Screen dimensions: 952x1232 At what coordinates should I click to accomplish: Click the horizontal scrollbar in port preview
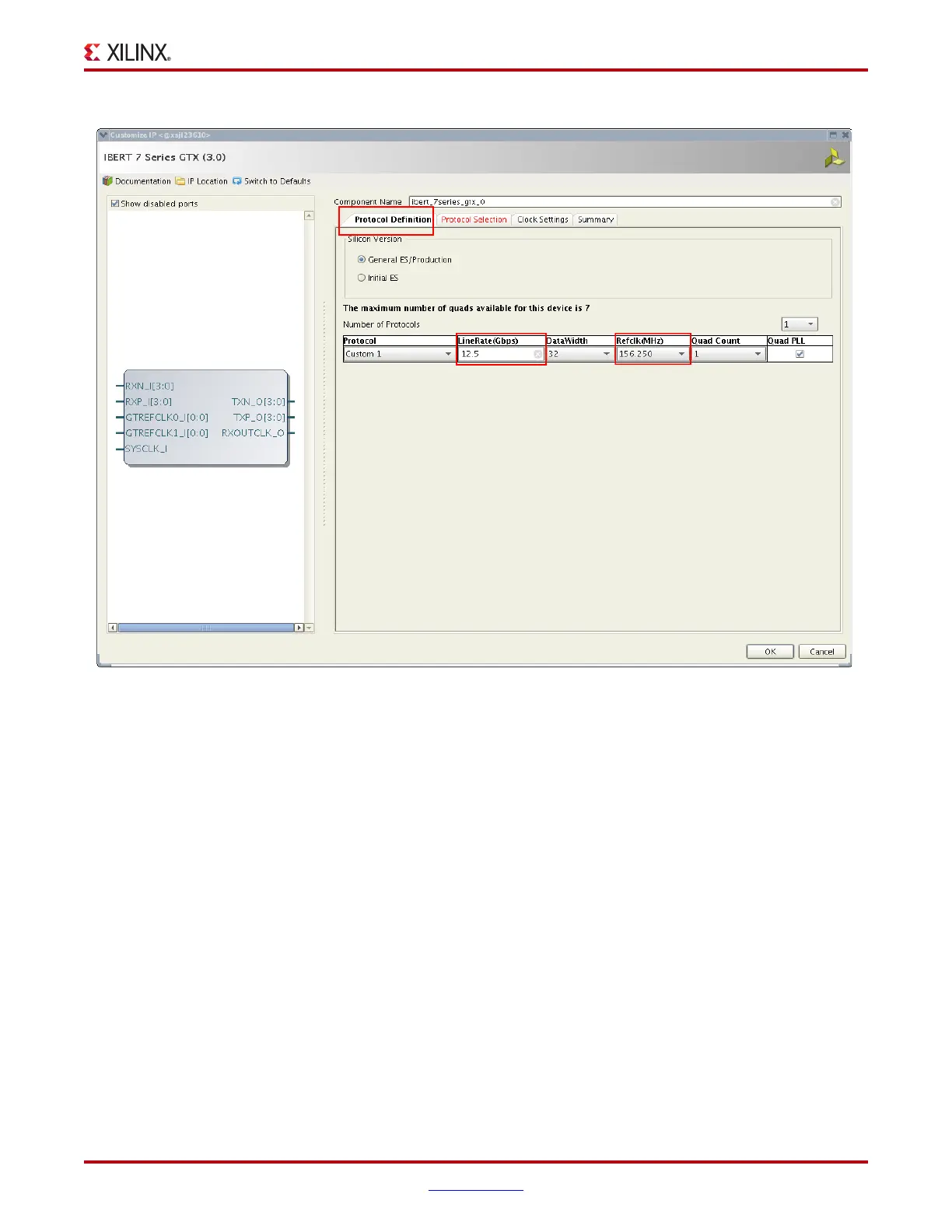(206, 628)
